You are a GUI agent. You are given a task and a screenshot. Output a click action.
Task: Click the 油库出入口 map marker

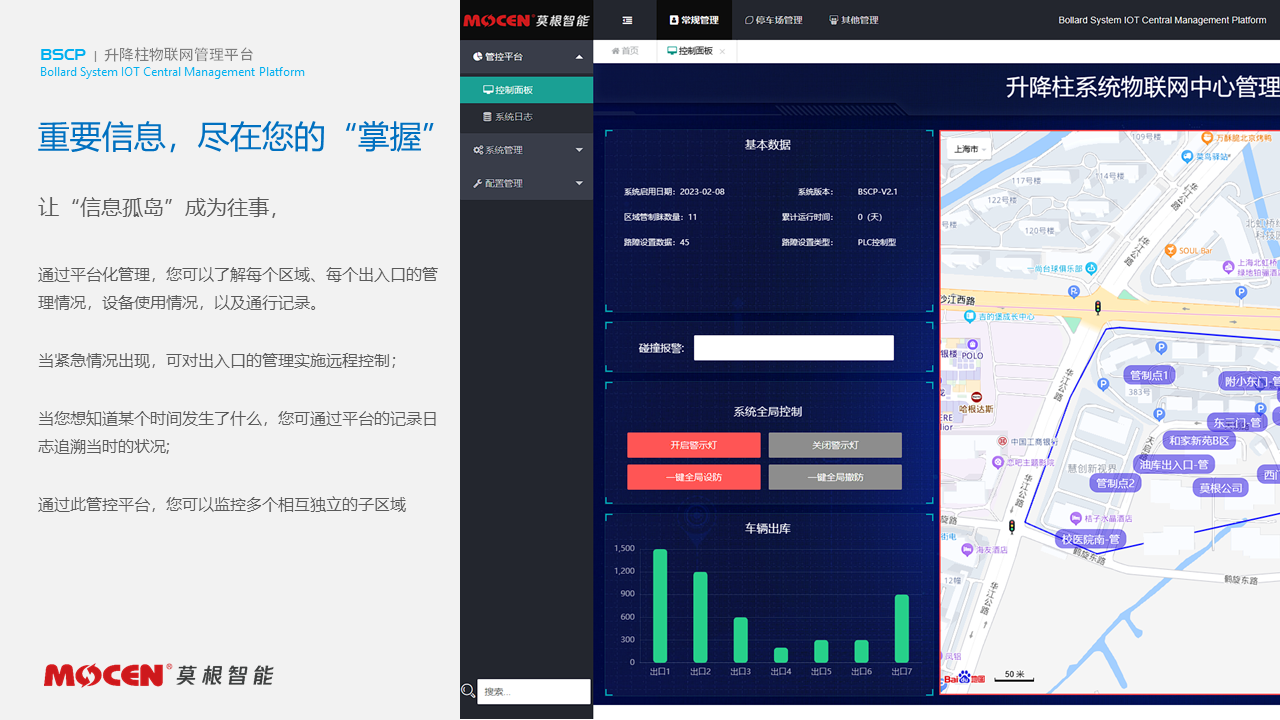pos(1174,464)
